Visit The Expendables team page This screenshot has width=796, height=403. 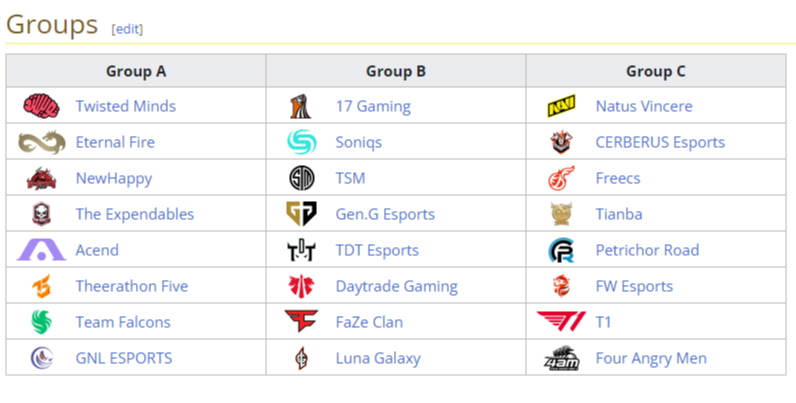pyautogui.click(x=135, y=214)
